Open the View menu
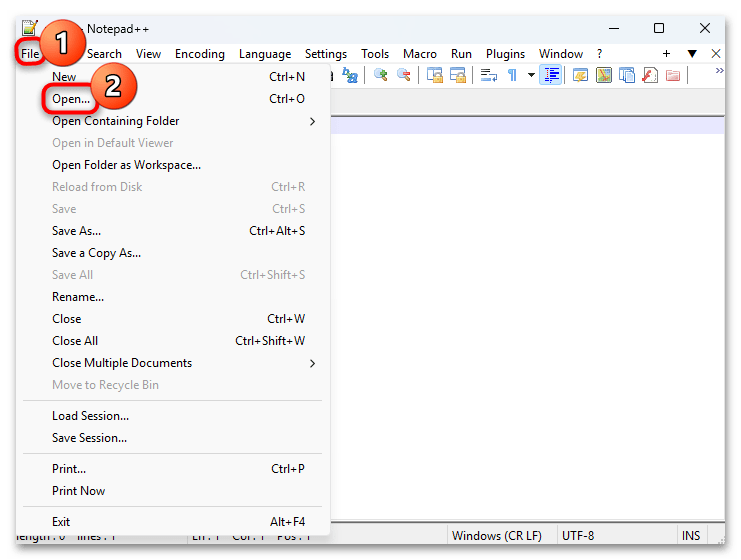Image resolution: width=741 pixels, height=560 pixels. coord(148,54)
